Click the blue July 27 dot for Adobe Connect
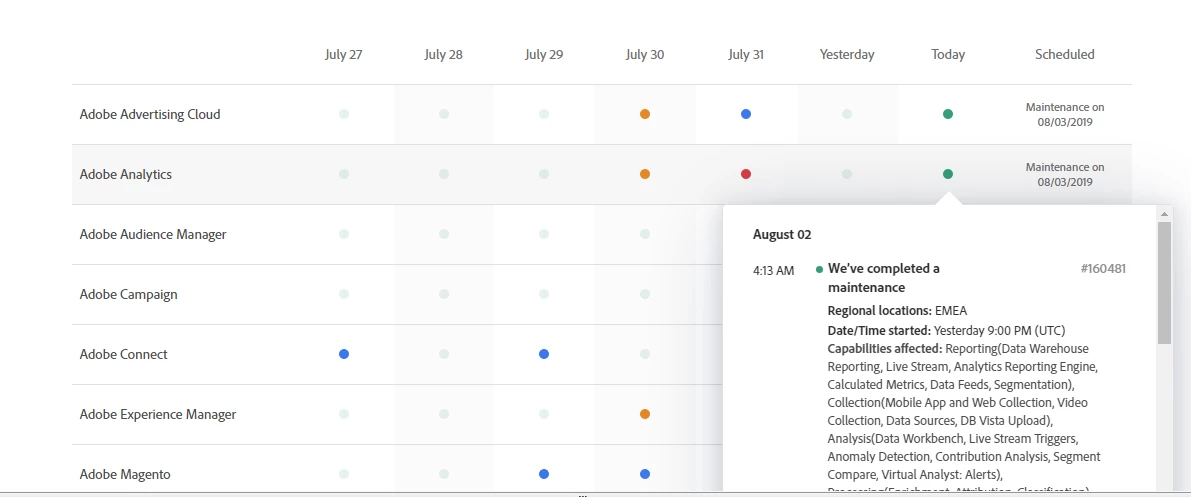This screenshot has width=1191, height=497. tap(344, 354)
